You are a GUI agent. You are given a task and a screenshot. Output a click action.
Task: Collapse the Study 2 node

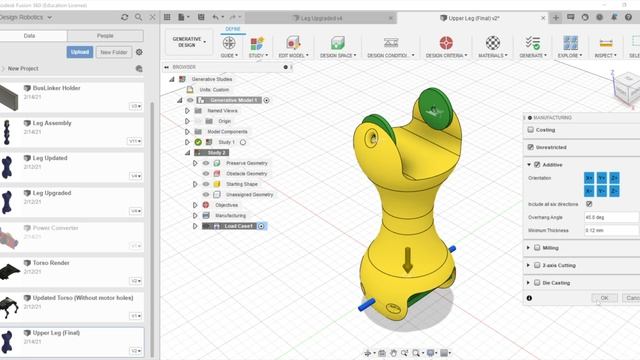187,153
